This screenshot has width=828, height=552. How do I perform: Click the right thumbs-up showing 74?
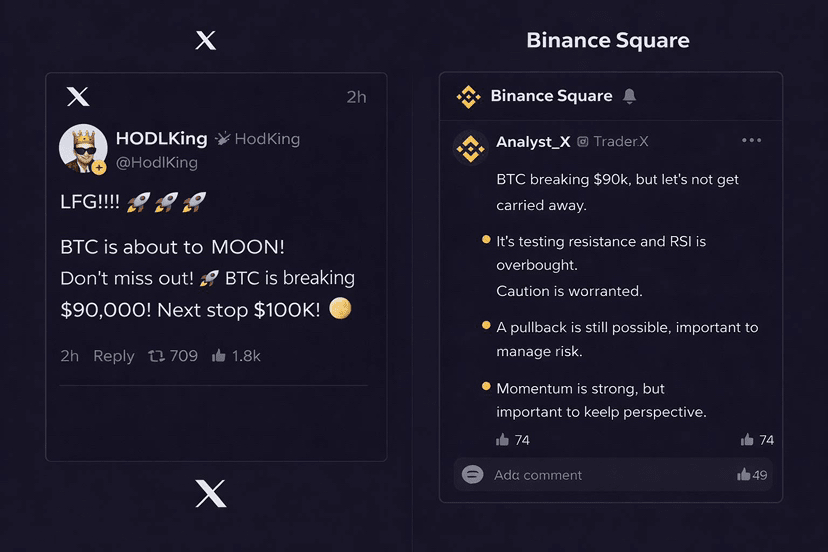coord(747,440)
